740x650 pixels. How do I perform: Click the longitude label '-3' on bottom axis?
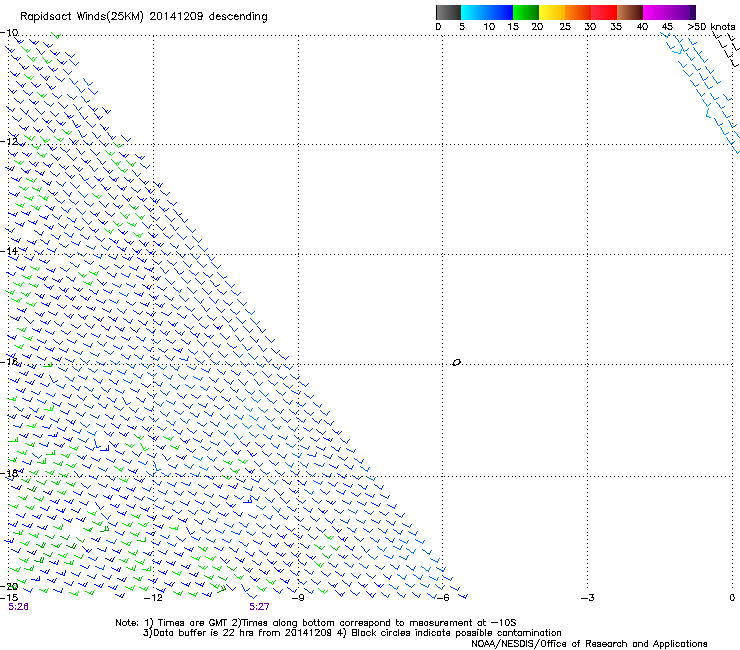click(588, 598)
